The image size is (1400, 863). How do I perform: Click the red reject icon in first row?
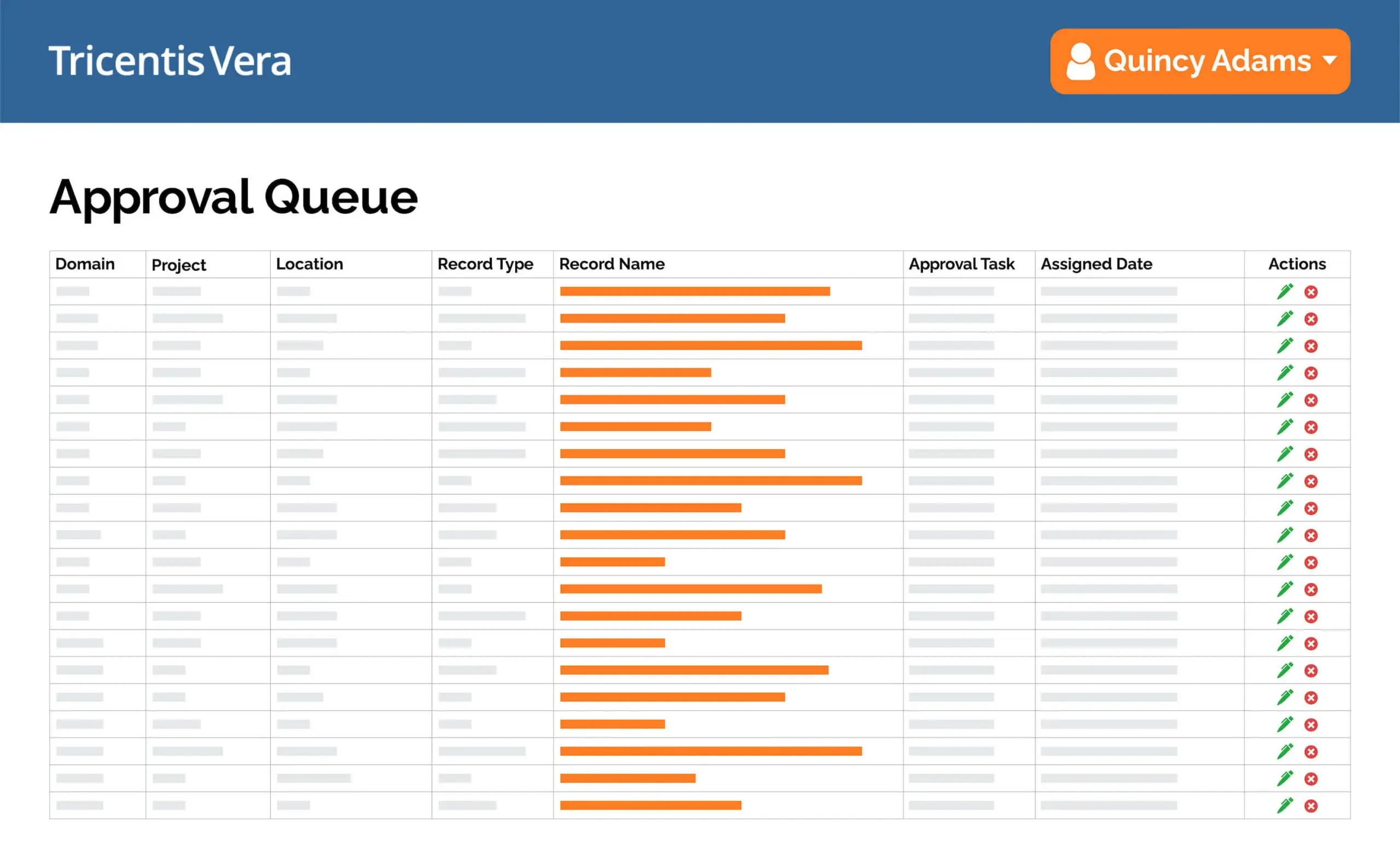coord(1311,292)
